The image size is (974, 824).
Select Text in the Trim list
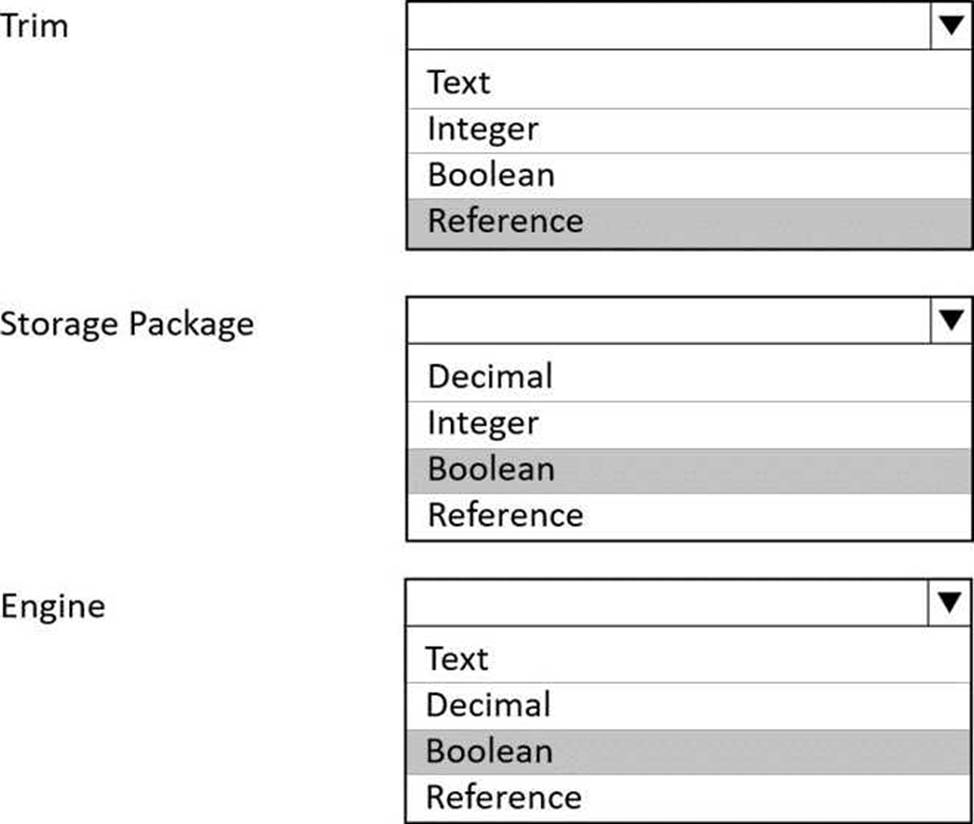pyautogui.click(x=459, y=82)
